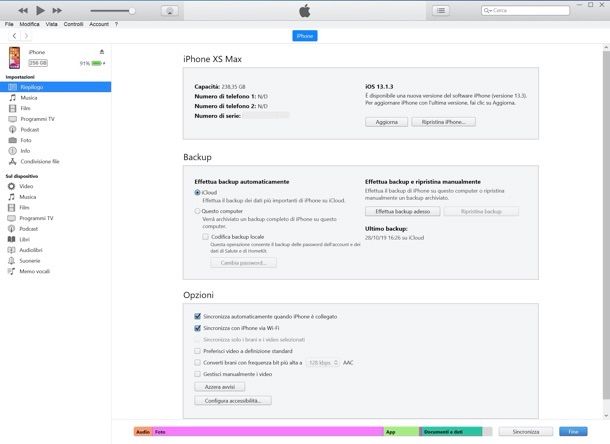Click the blue iPhone tab button
Viewport: 610px width, 444px height.
pos(305,36)
